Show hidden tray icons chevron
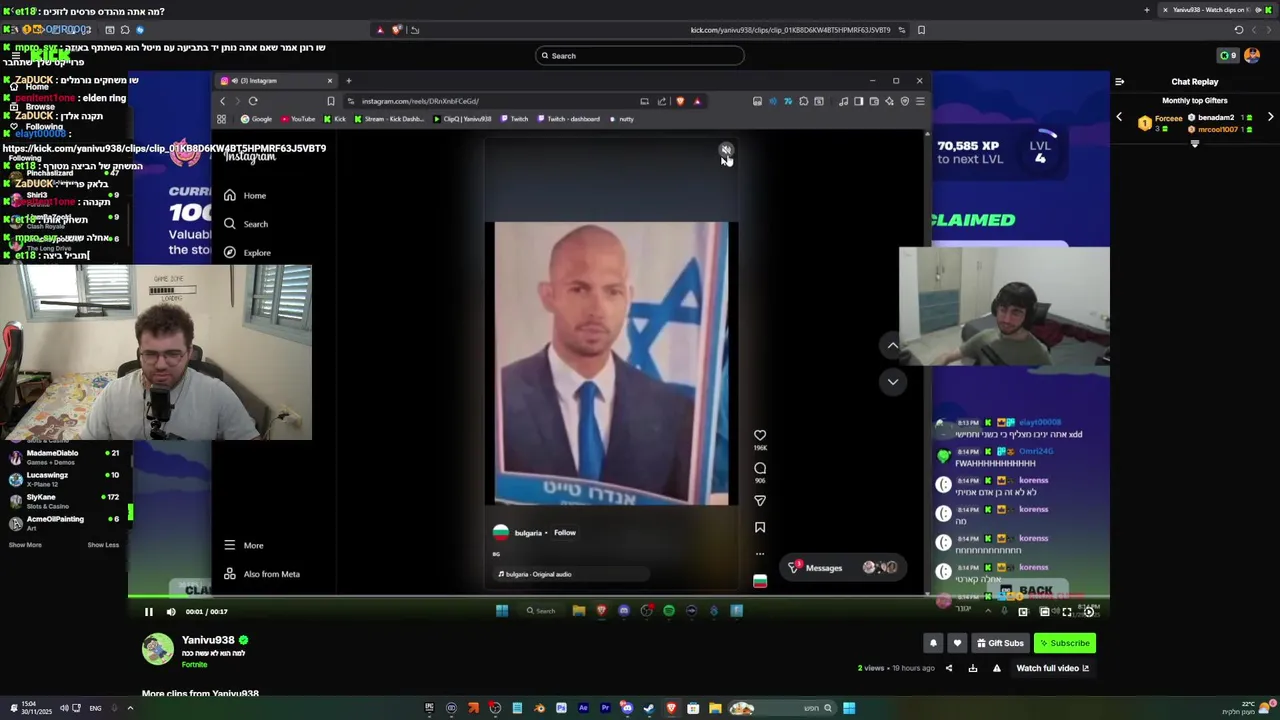 (130, 708)
